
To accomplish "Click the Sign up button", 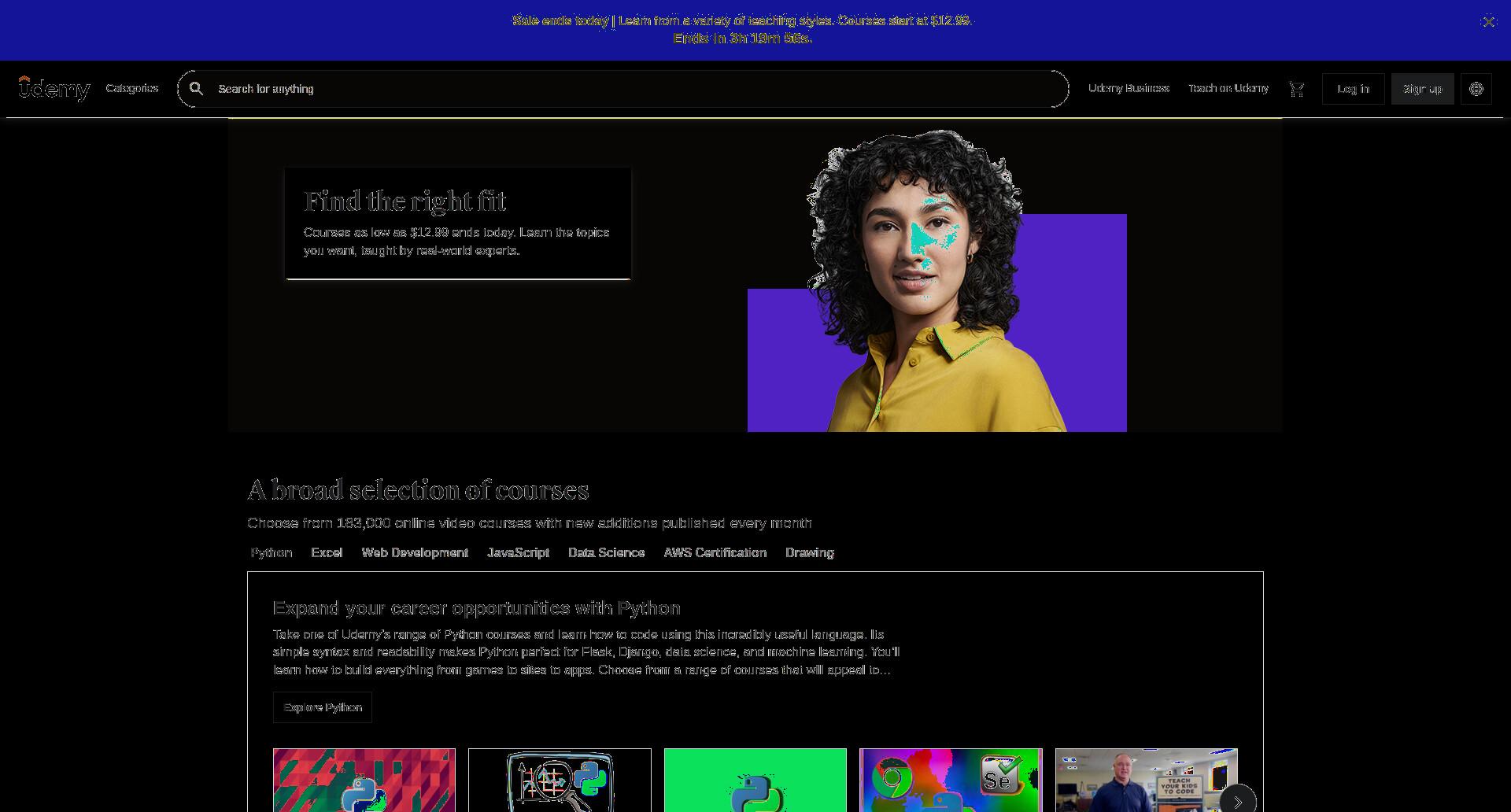I will click(x=1422, y=89).
